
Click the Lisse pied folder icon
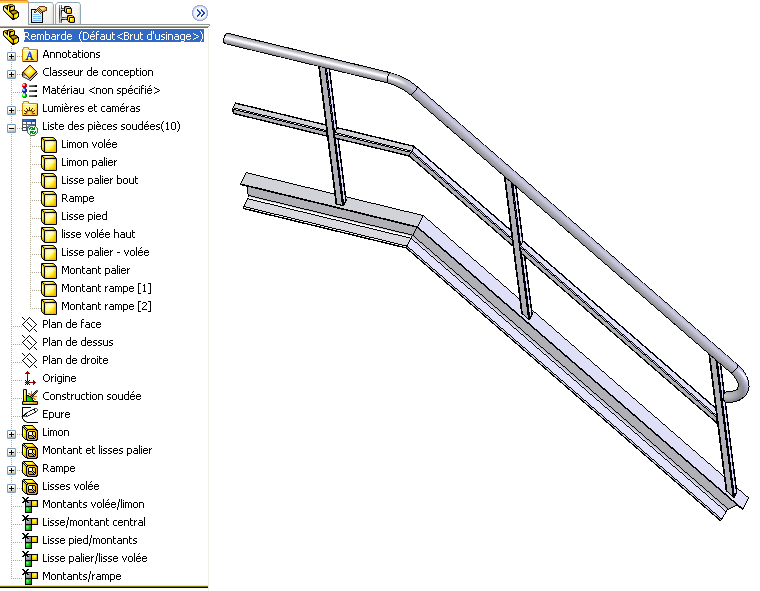coord(48,216)
